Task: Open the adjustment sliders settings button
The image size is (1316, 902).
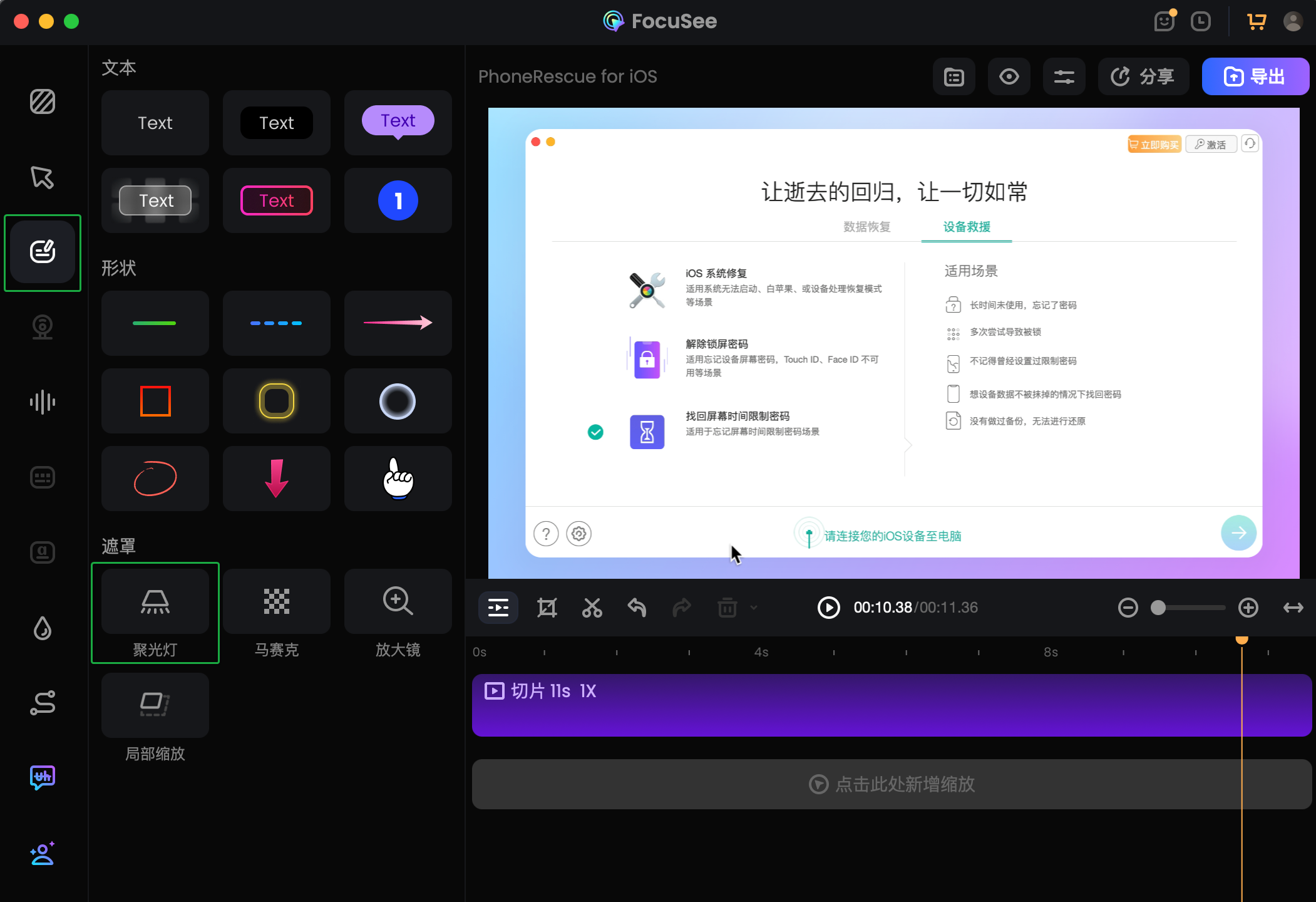Action: (1064, 76)
